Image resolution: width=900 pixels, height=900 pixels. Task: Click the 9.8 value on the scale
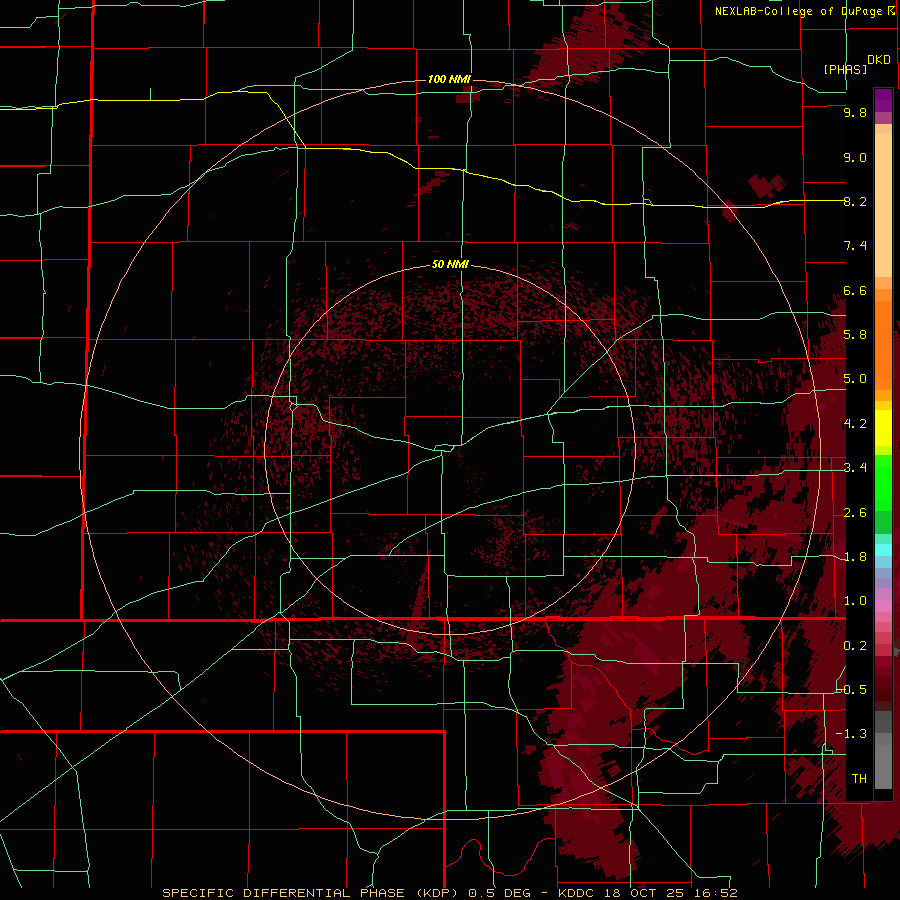[855, 112]
